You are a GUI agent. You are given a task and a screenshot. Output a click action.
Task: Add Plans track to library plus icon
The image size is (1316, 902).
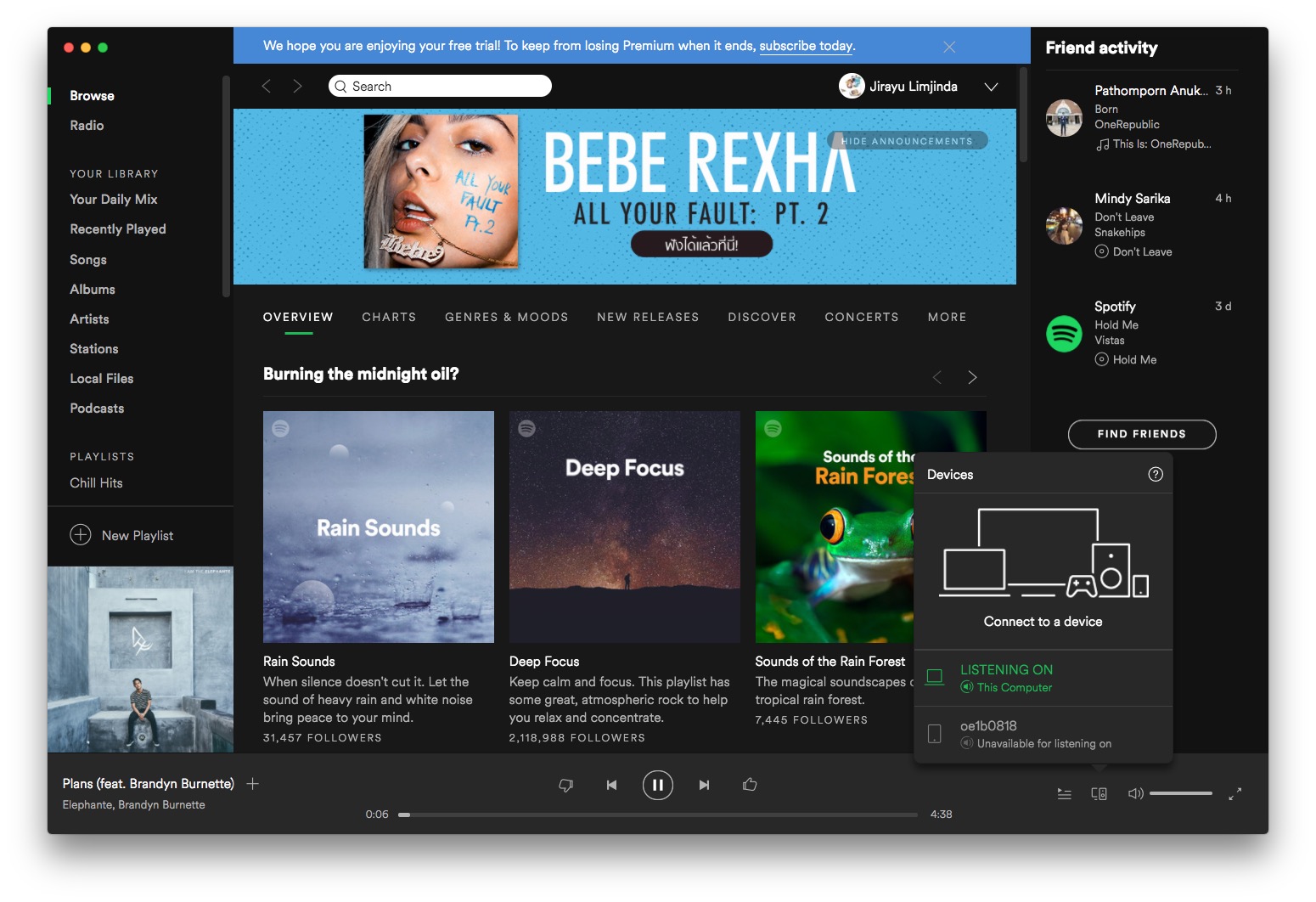coord(252,784)
